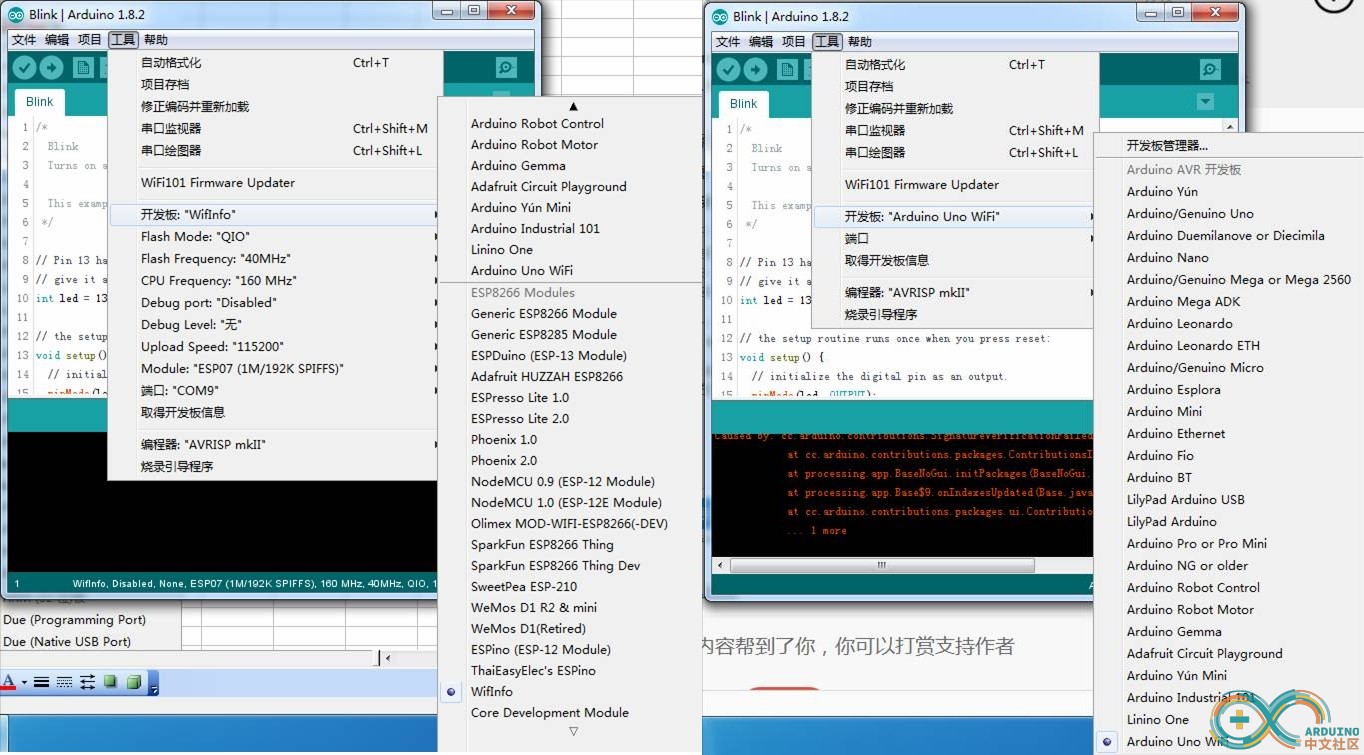Click Arduino logo icon in right window title bar
This screenshot has width=1364, height=755.
coord(720,16)
